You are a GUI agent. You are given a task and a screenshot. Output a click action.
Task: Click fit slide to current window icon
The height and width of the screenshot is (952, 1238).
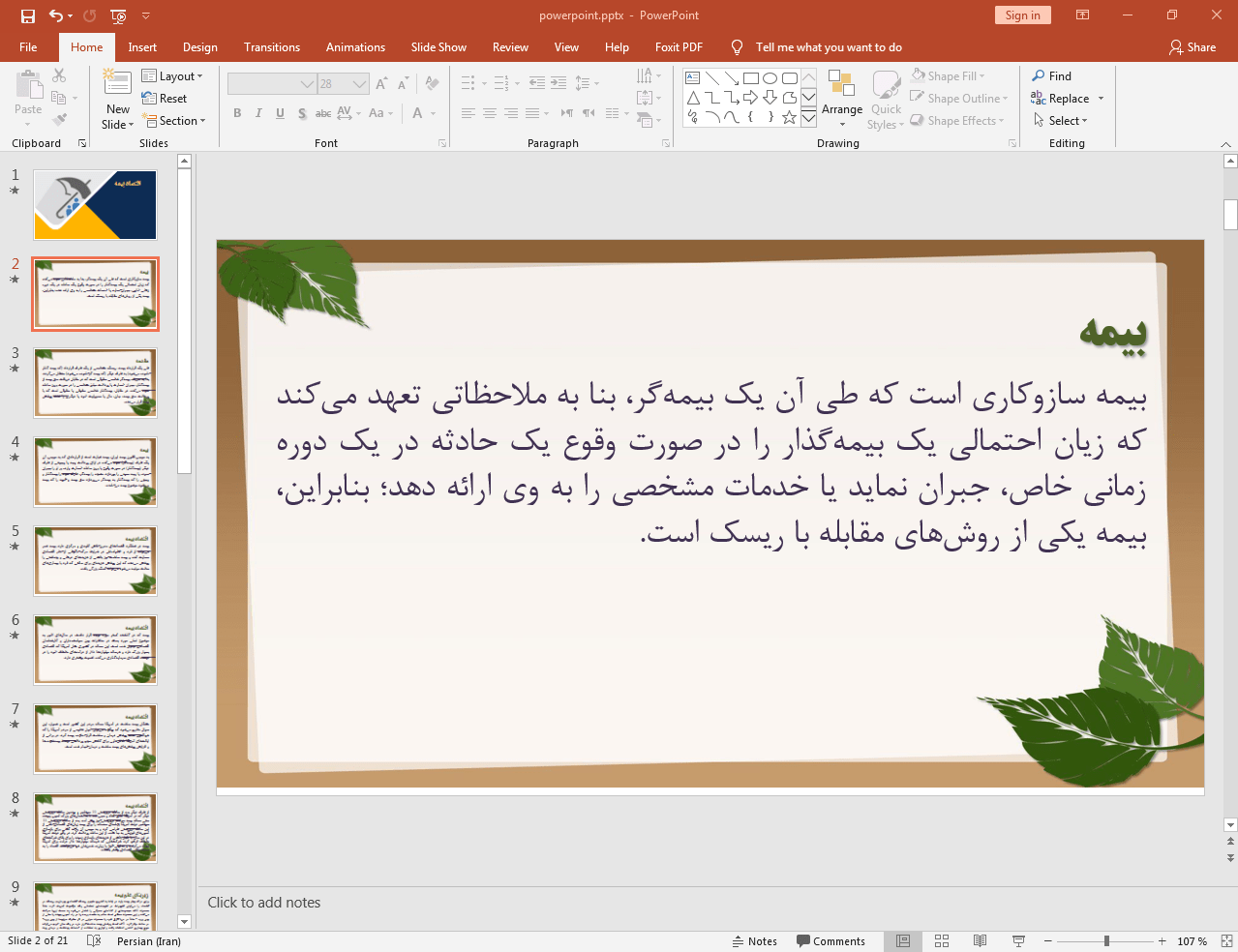coord(1226,941)
